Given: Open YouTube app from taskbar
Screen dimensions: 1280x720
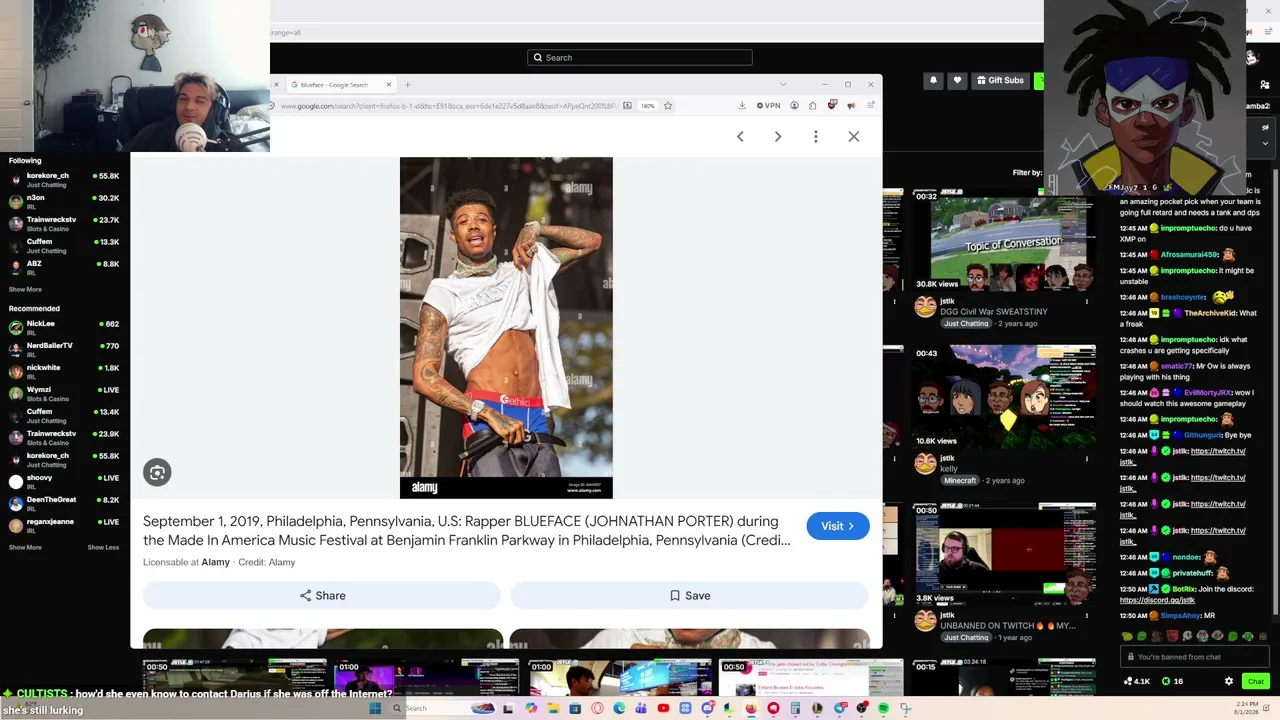Looking at the screenshot, I should tap(663, 708).
